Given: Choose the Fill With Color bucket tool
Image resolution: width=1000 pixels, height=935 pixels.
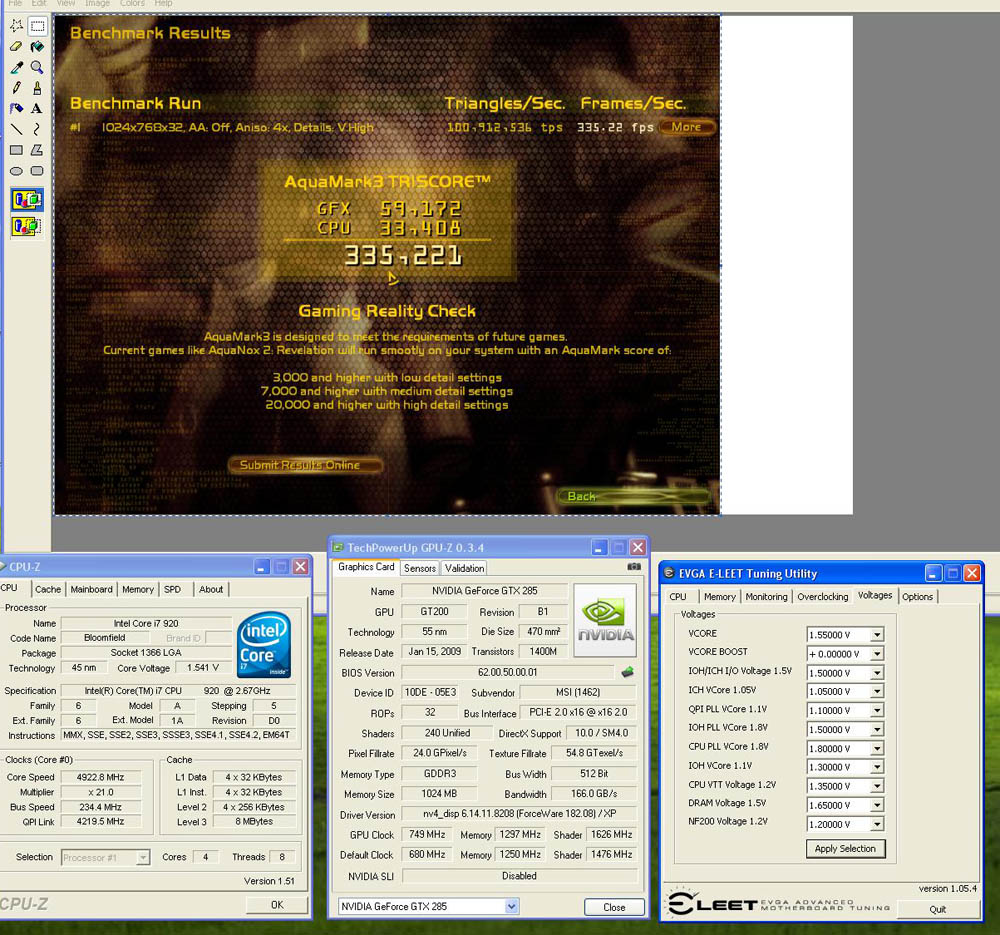Looking at the screenshot, I should pyautogui.click(x=38, y=47).
